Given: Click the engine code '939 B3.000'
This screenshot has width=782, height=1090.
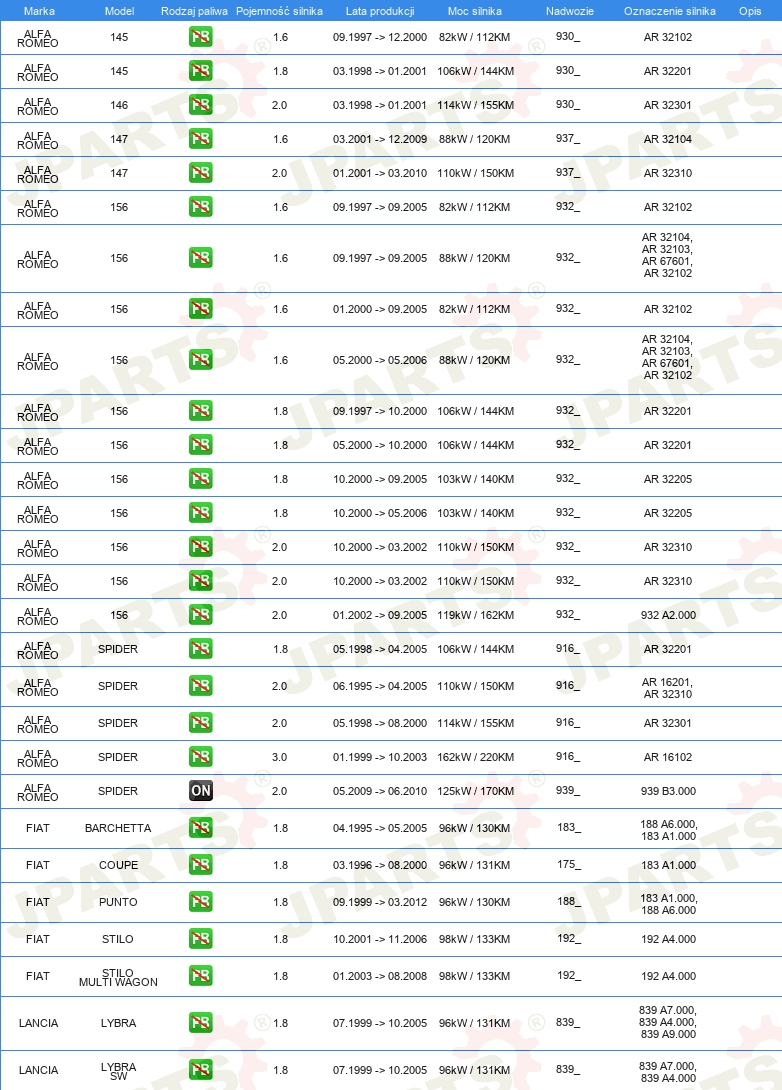Looking at the screenshot, I should tap(668, 791).
